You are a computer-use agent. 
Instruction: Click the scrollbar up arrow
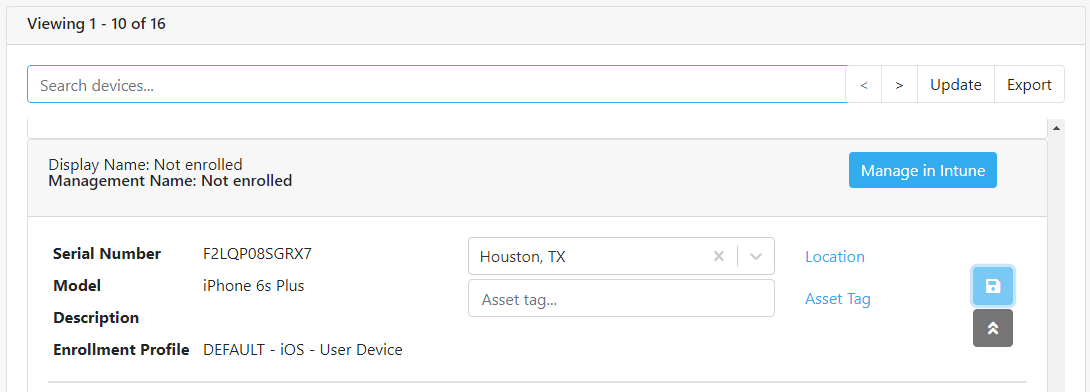pyautogui.click(x=1056, y=128)
